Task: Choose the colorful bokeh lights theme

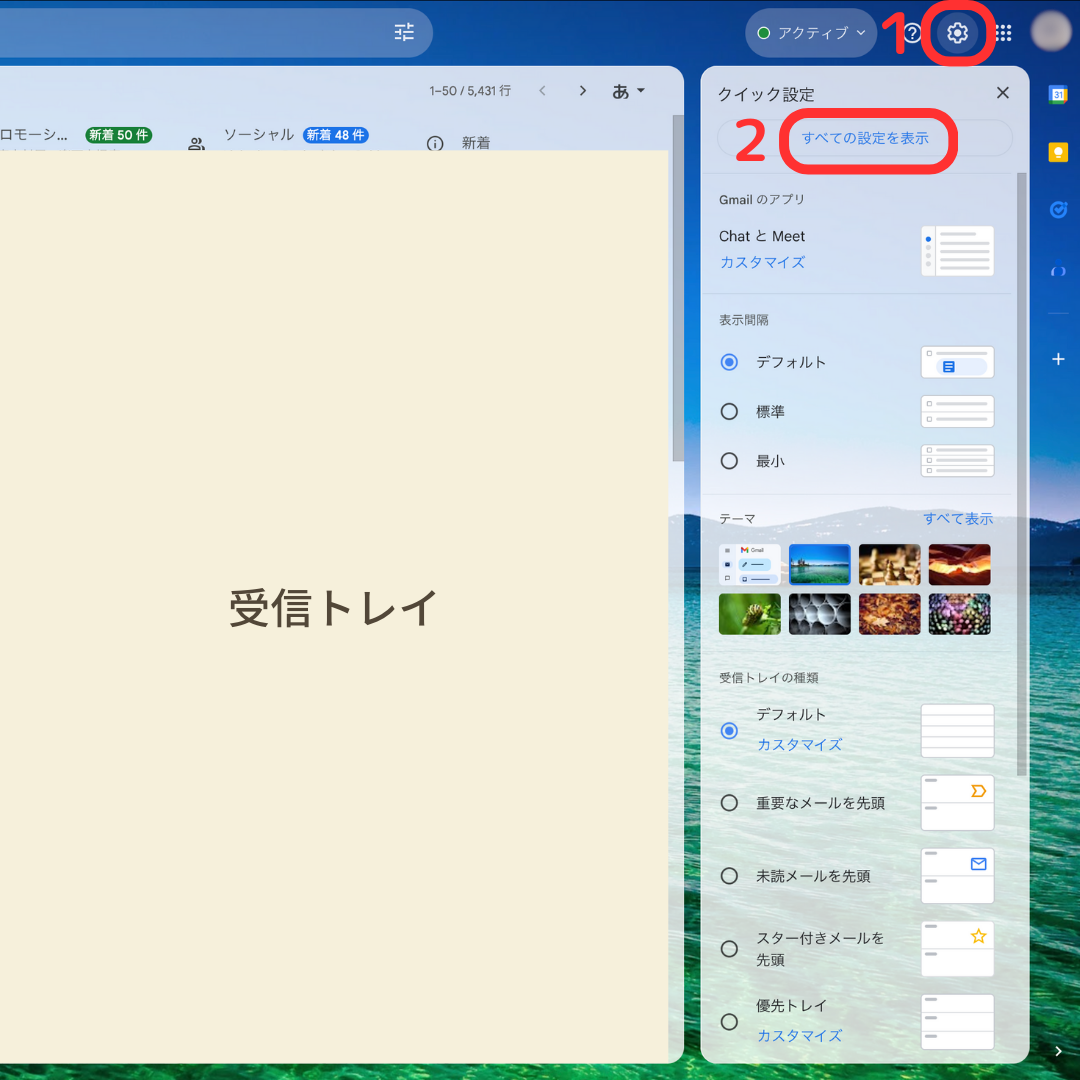Action: (x=959, y=614)
